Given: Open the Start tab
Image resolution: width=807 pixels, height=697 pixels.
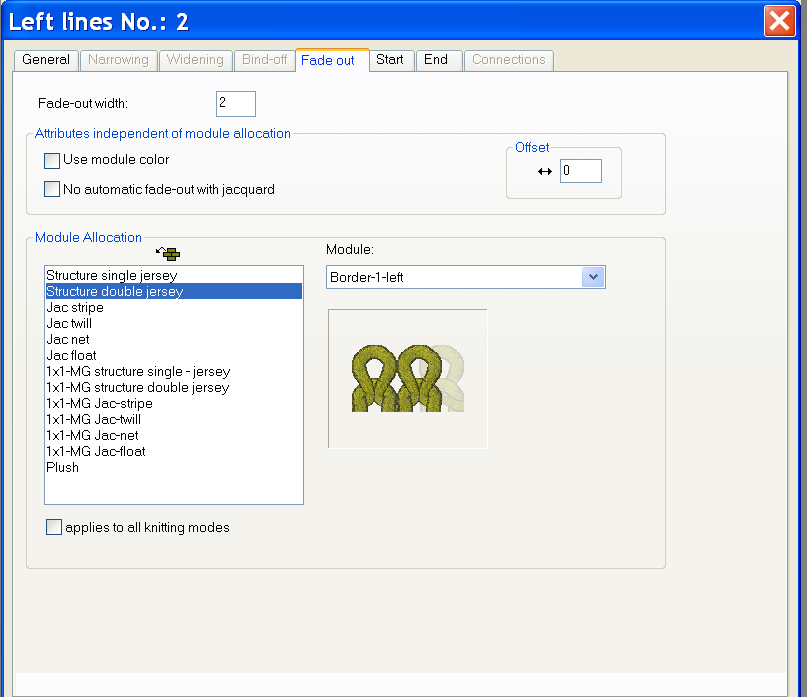Looking at the screenshot, I should coord(390,60).
